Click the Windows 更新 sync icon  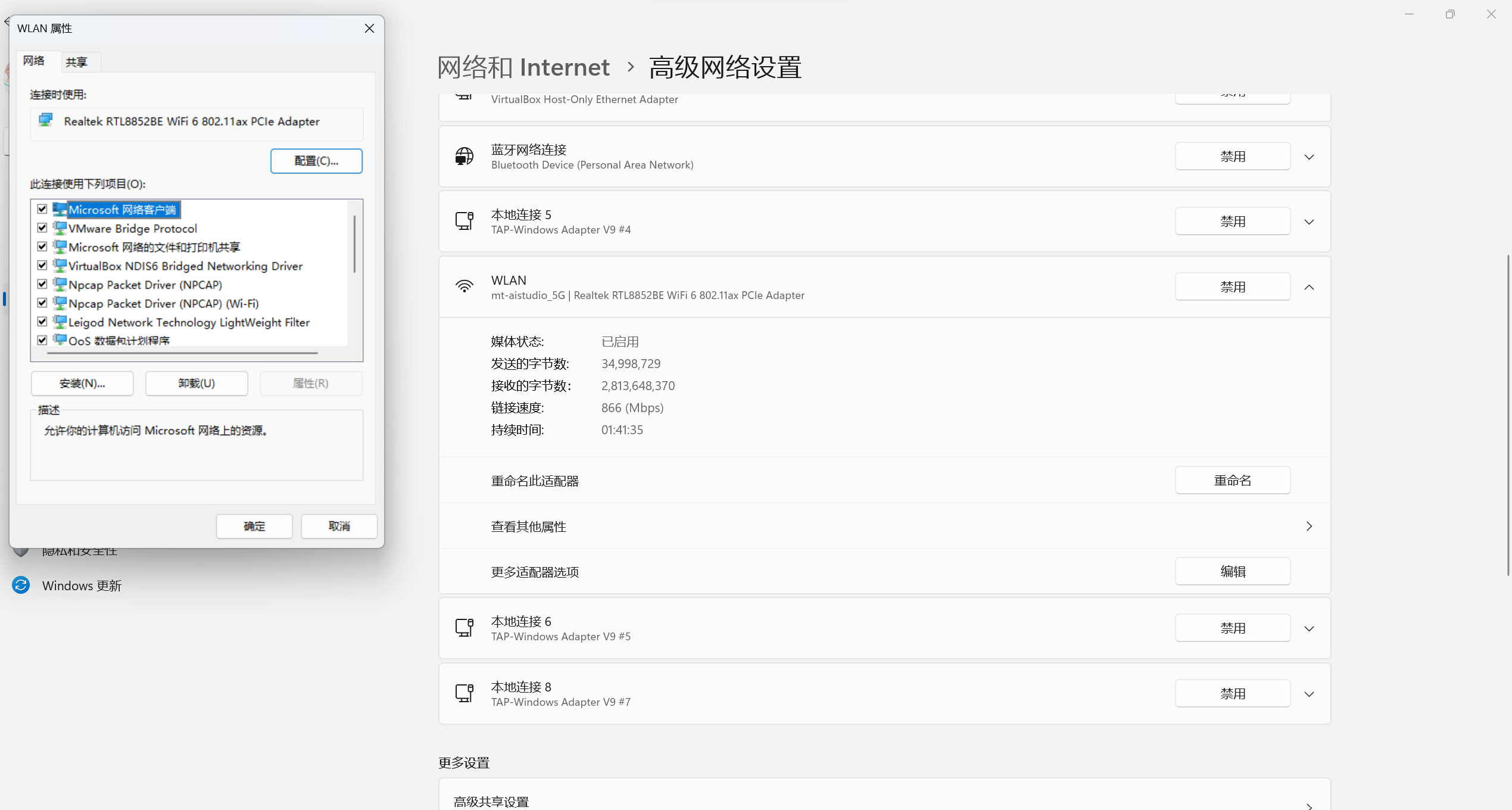click(21, 585)
